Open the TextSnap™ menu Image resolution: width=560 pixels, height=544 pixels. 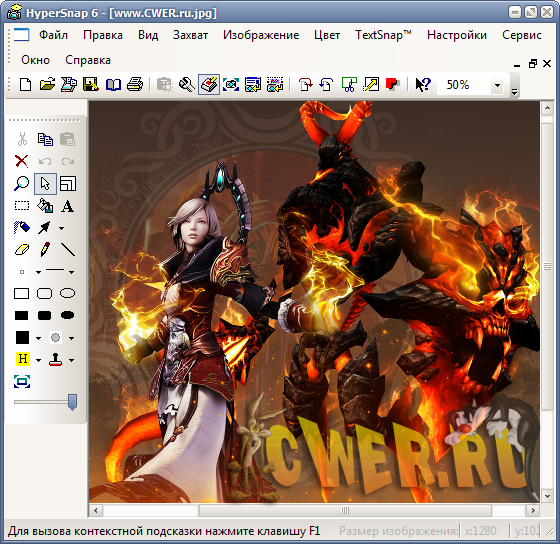(383, 35)
